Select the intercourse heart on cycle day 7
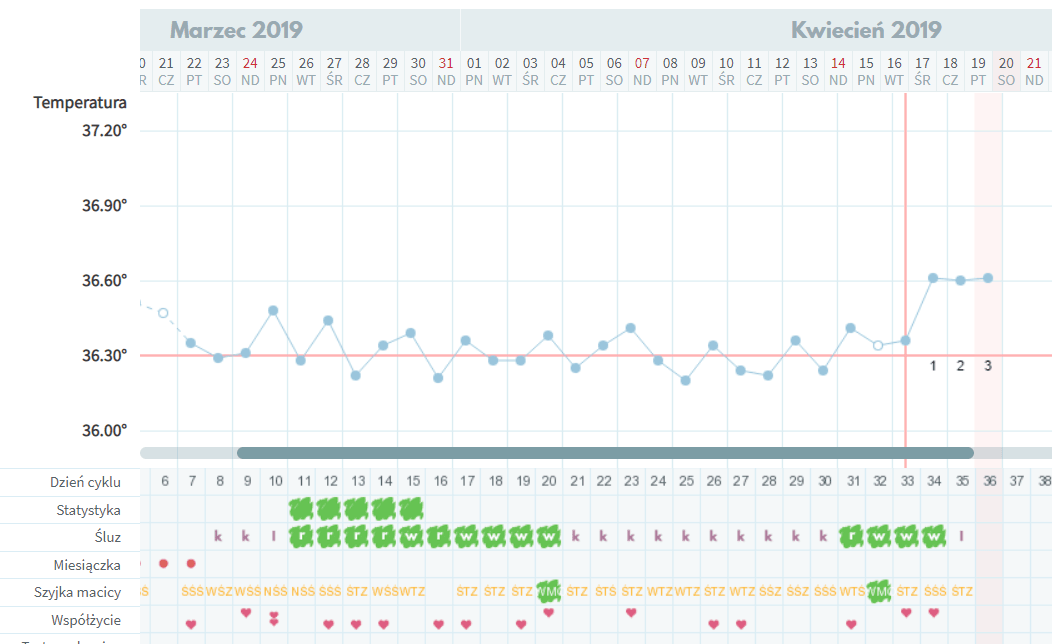This screenshot has height=644, width=1052. (191, 625)
